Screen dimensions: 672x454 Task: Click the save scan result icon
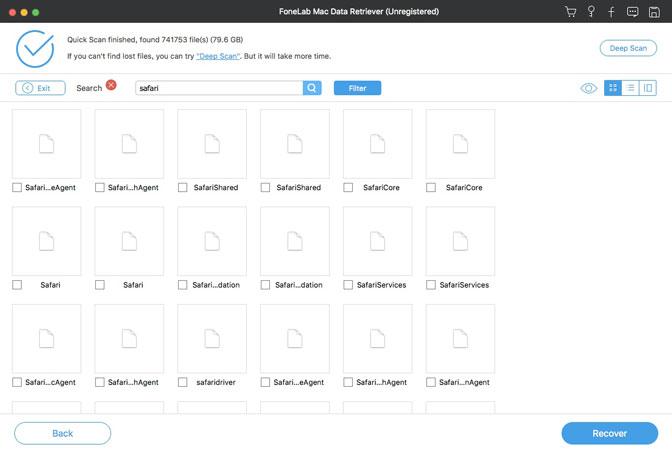[654, 12]
